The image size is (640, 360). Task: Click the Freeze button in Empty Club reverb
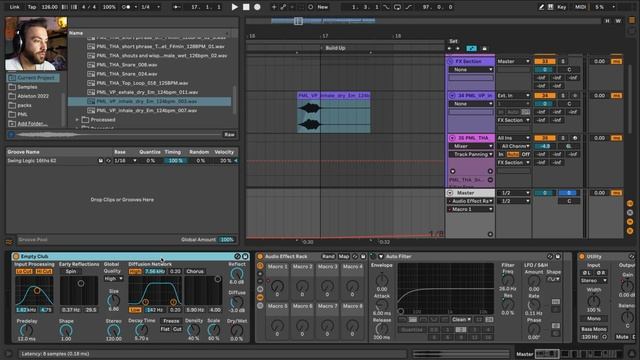point(171,321)
